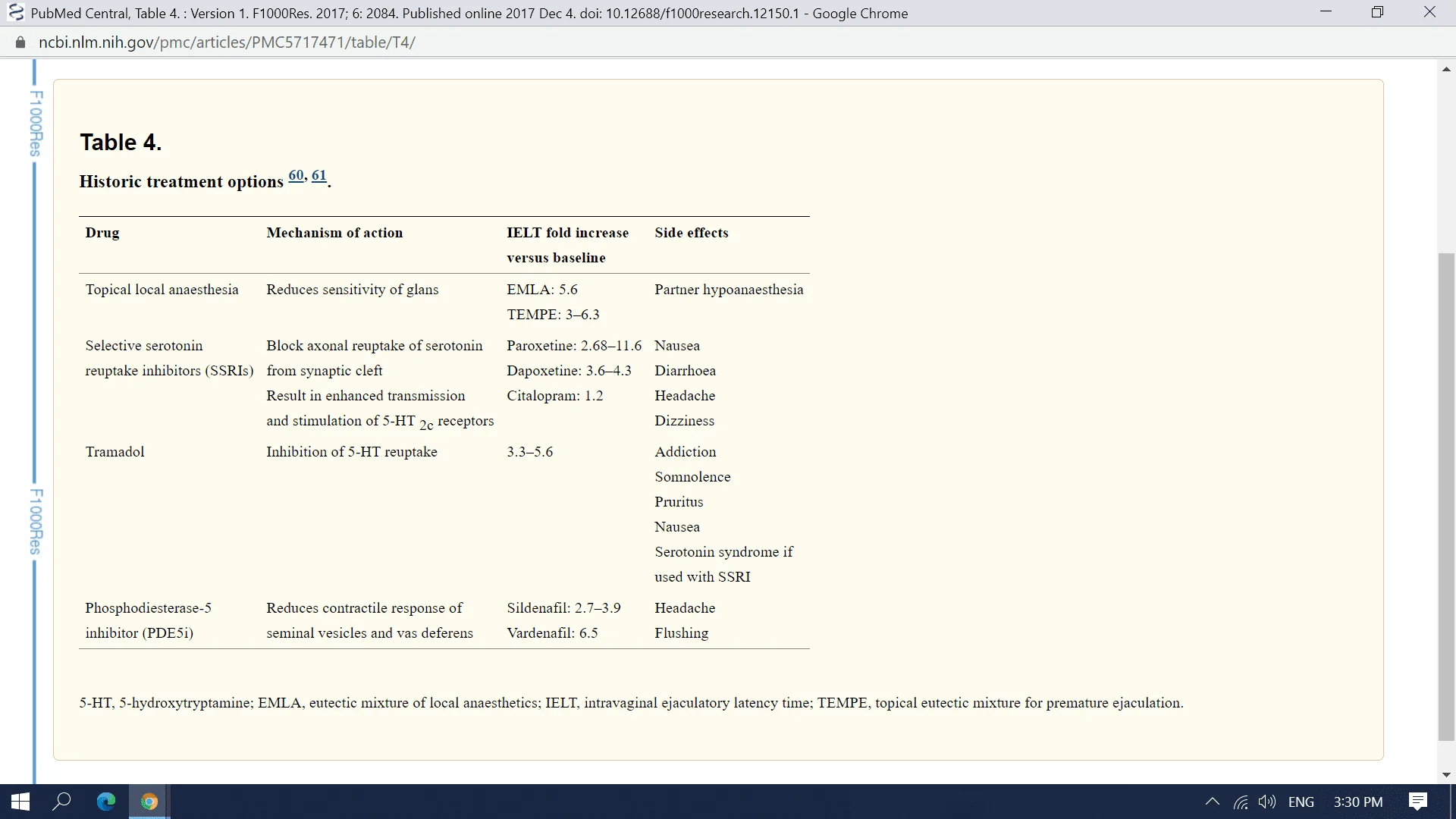Viewport: 1456px width, 819px height.
Task: Click 'Pruritus' side effect
Action: tap(679, 502)
